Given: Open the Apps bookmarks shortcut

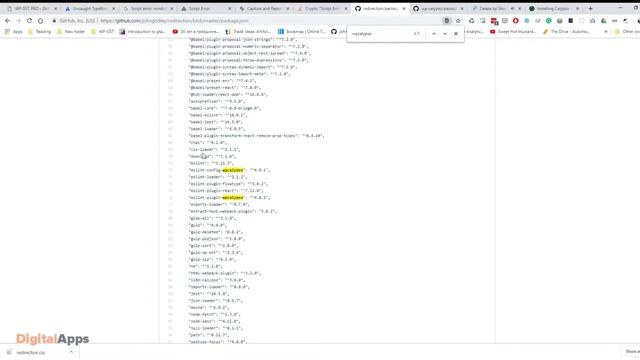Looking at the screenshot, I should tap(13, 31).
